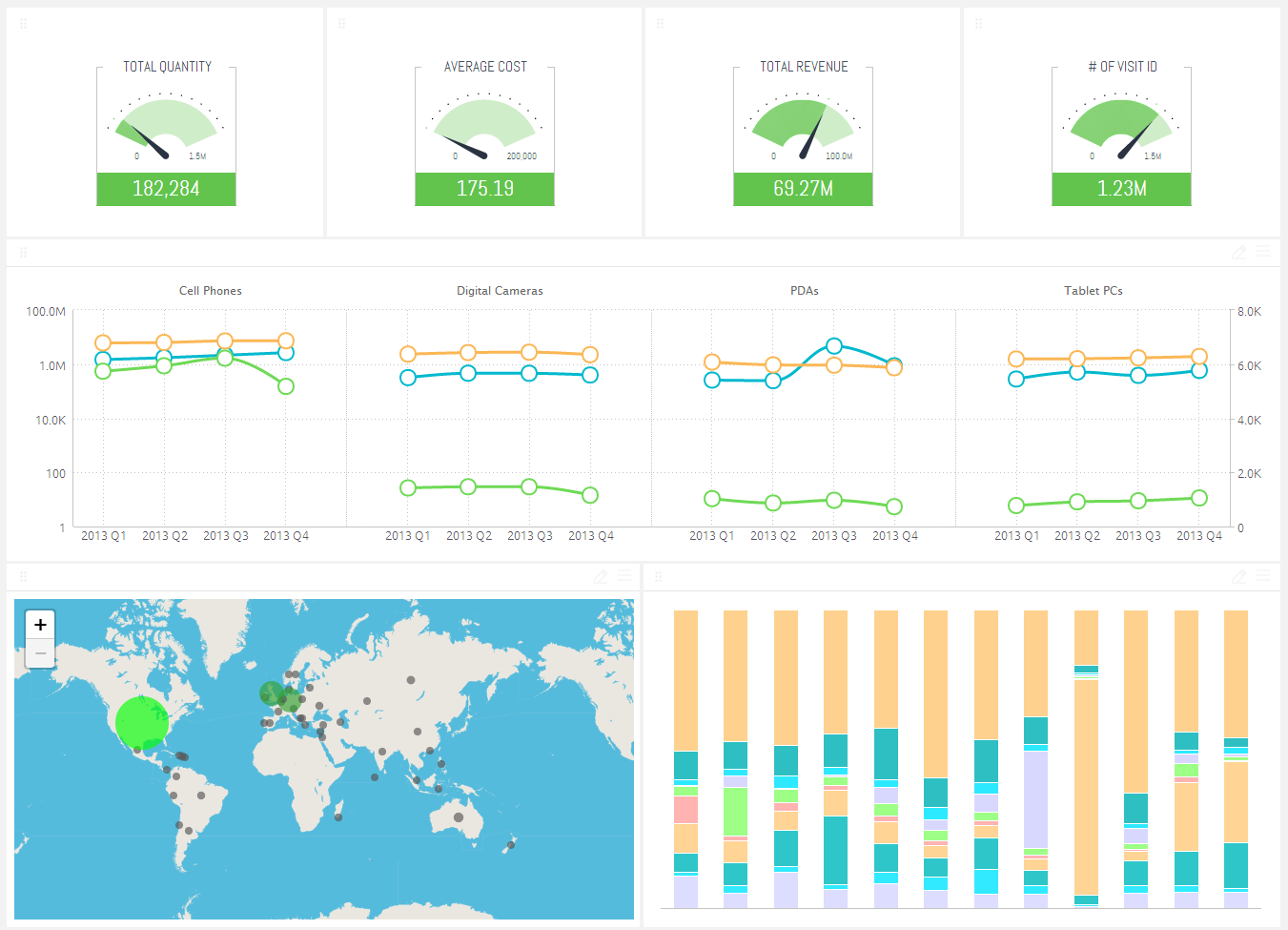The image size is (1288, 930).
Task: Click the 69.27M Total Revenue value bar
Action: click(x=803, y=189)
